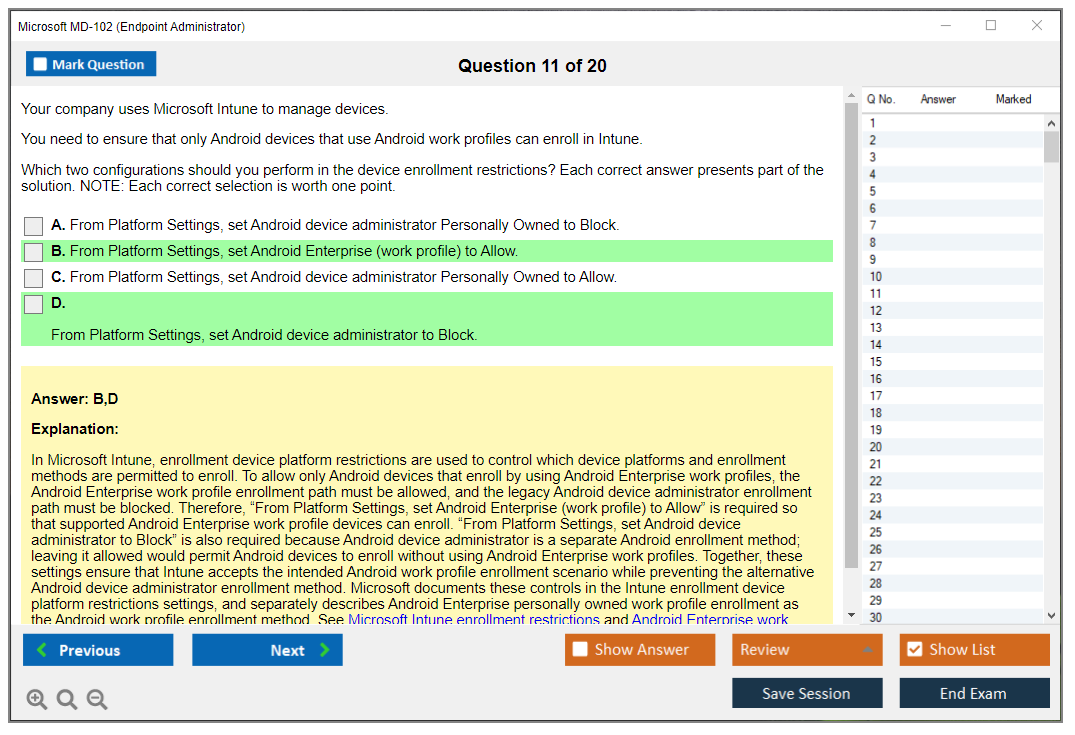Click the question list scroll up arrow
Image resolution: width=1075 pixels, height=735 pixels.
pyautogui.click(x=1051, y=123)
